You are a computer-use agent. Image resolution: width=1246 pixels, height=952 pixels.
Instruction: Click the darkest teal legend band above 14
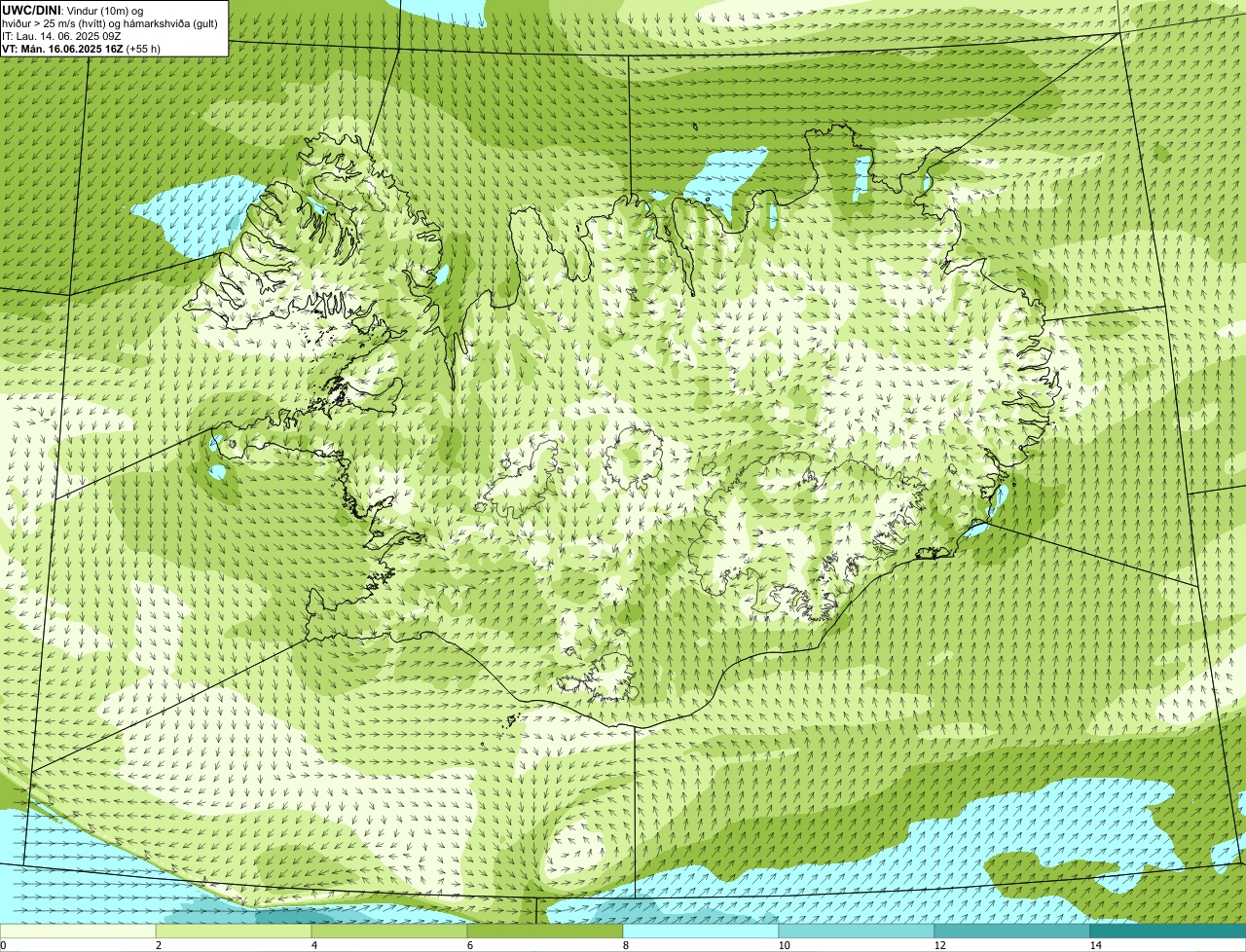click(x=1168, y=931)
